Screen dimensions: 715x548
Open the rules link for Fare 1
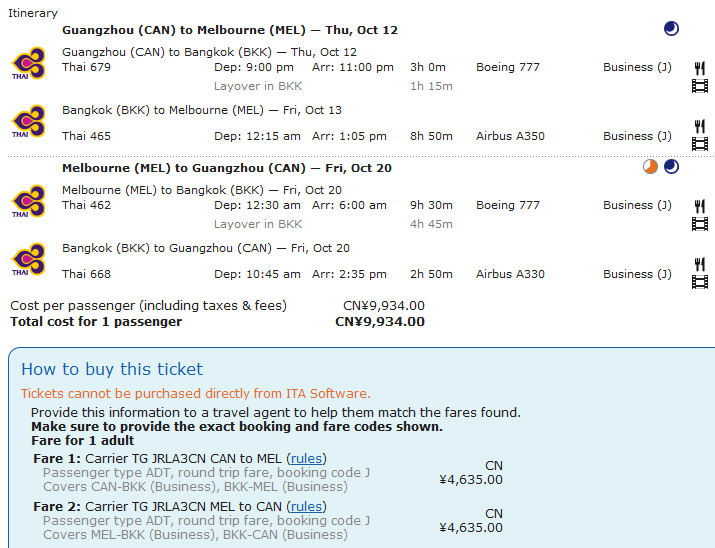(x=307, y=458)
